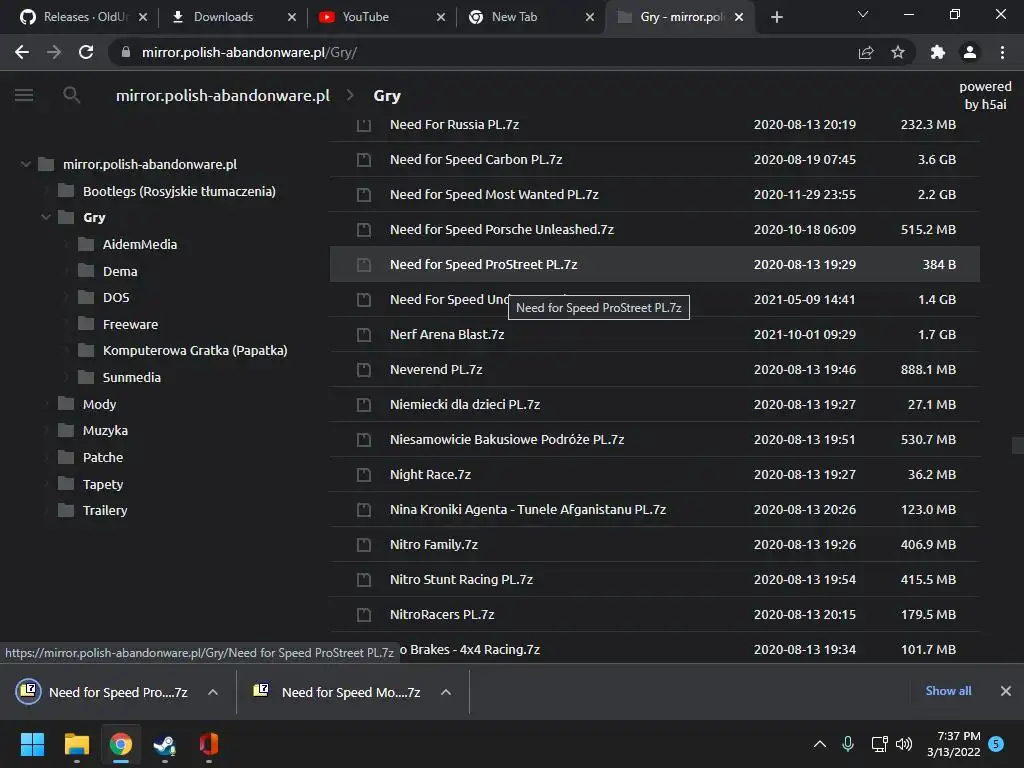This screenshot has height=768, width=1024.
Task: Open a new tab with the plus button
Action: pos(776,17)
